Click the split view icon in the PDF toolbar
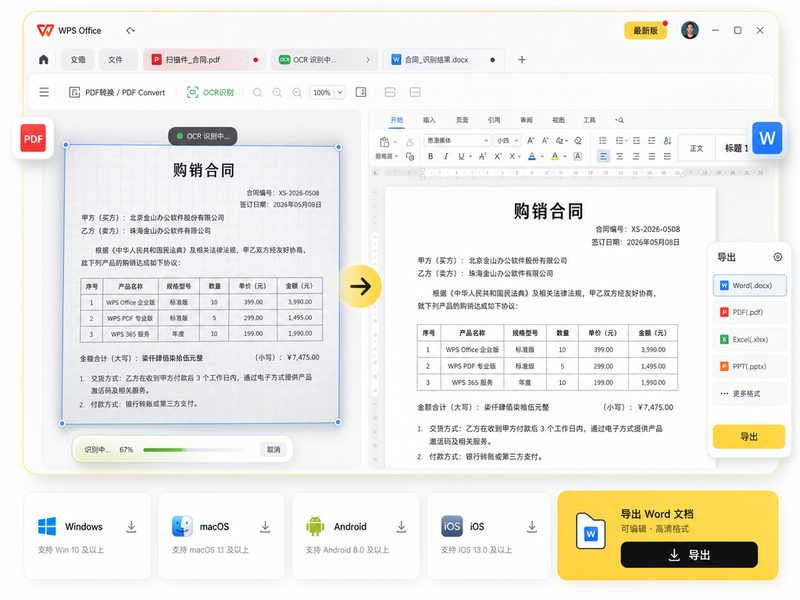Viewport: 800px width, 600px height. (x=390, y=92)
